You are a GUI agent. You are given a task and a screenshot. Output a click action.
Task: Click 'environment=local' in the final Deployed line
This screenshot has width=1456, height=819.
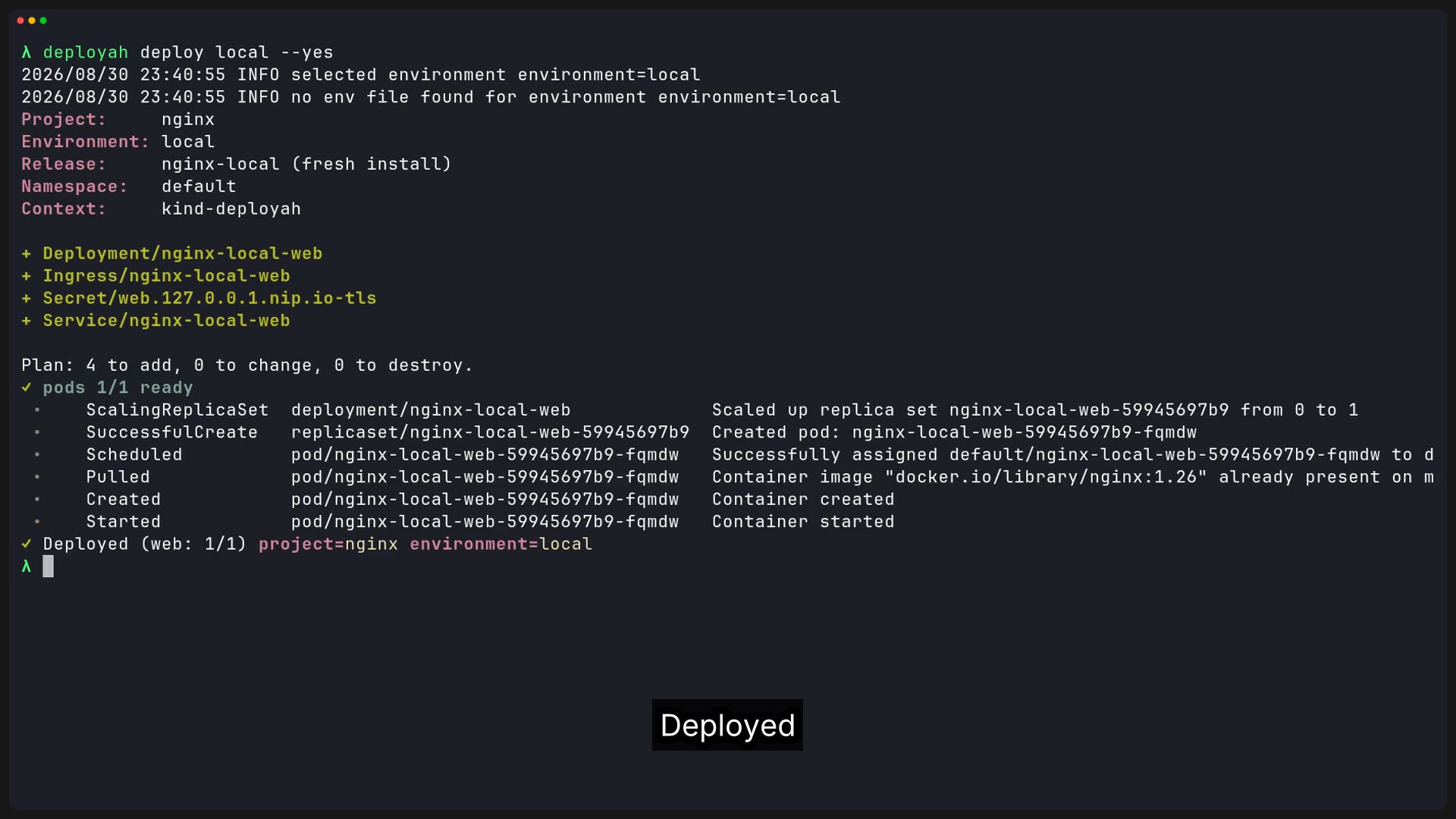(501, 544)
